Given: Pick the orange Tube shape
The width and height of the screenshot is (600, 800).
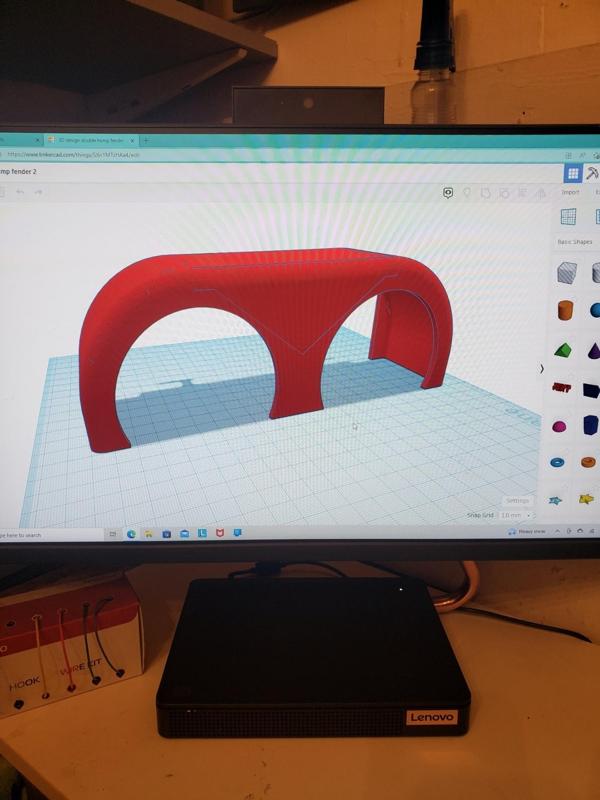Looking at the screenshot, I should pos(588,462).
